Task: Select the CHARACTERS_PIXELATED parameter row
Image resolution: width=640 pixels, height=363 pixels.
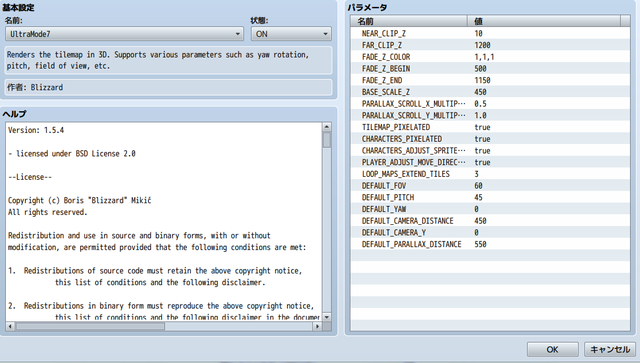Action: [490, 139]
